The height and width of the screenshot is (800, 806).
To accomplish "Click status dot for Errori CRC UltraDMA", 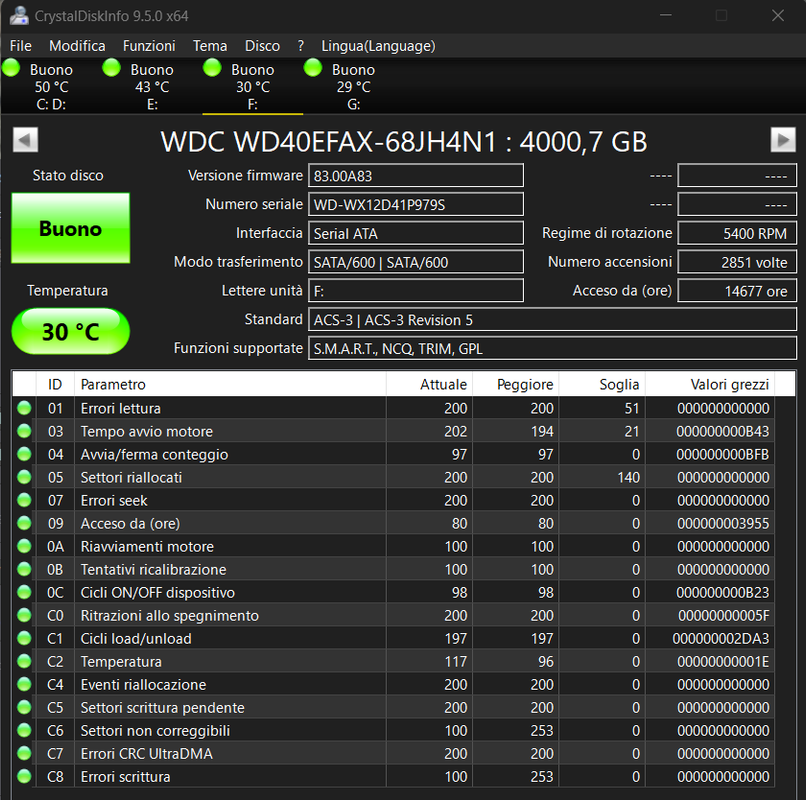I will coord(24,753).
